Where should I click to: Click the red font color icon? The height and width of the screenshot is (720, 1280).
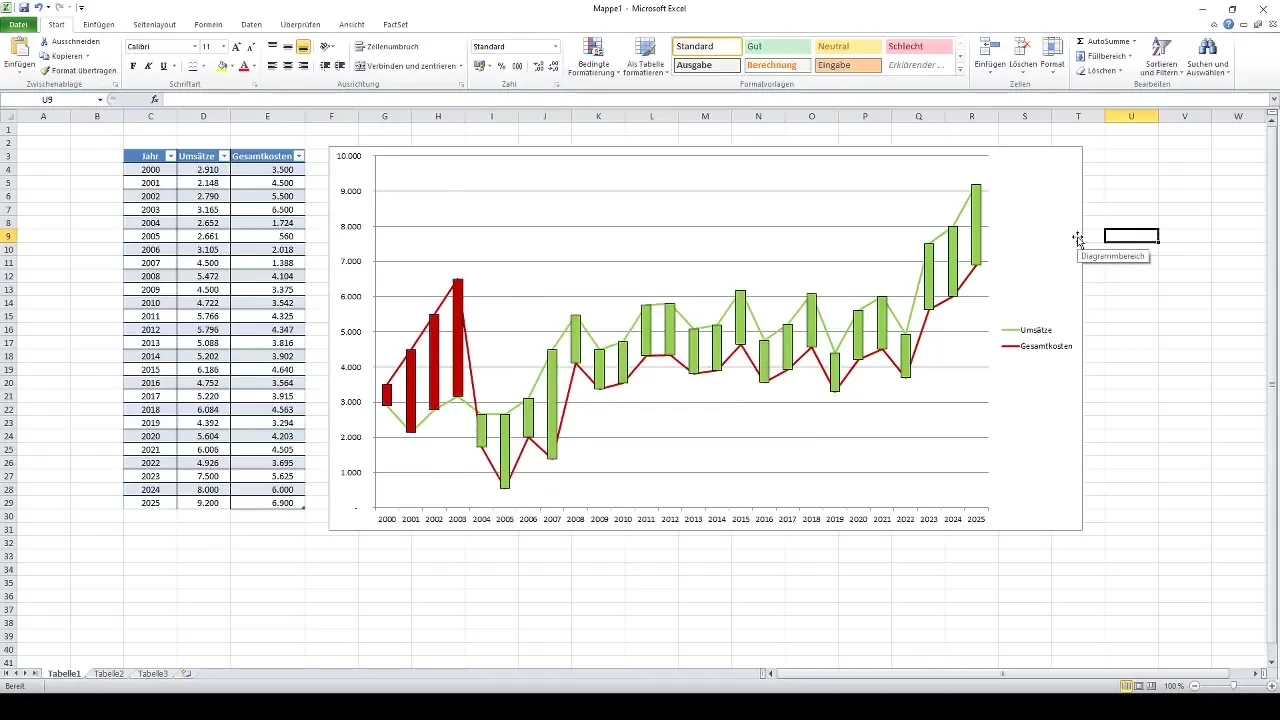pyautogui.click(x=244, y=66)
